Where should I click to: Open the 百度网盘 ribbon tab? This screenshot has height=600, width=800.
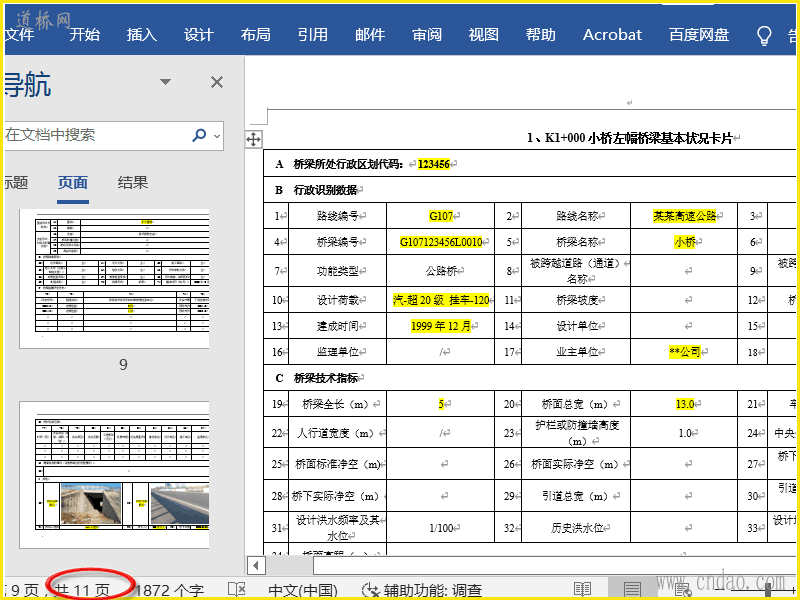(x=699, y=35)
